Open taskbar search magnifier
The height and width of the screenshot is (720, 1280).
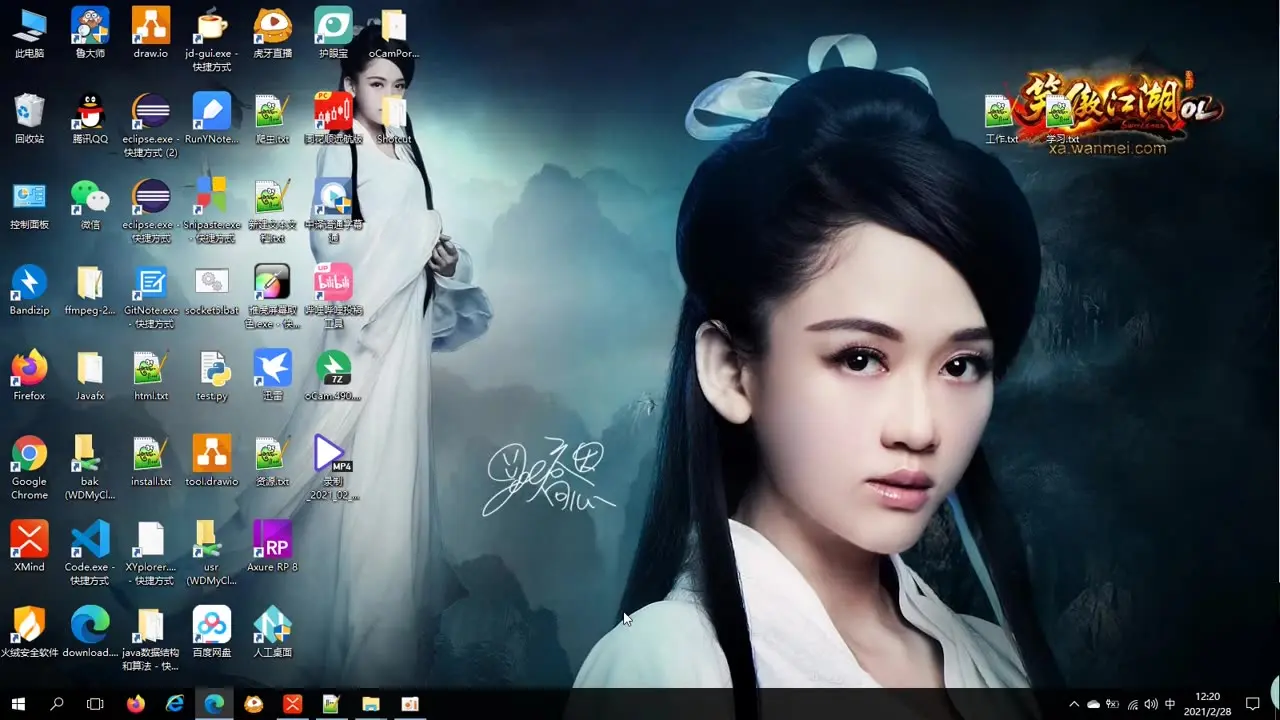(x=57, y=704)
